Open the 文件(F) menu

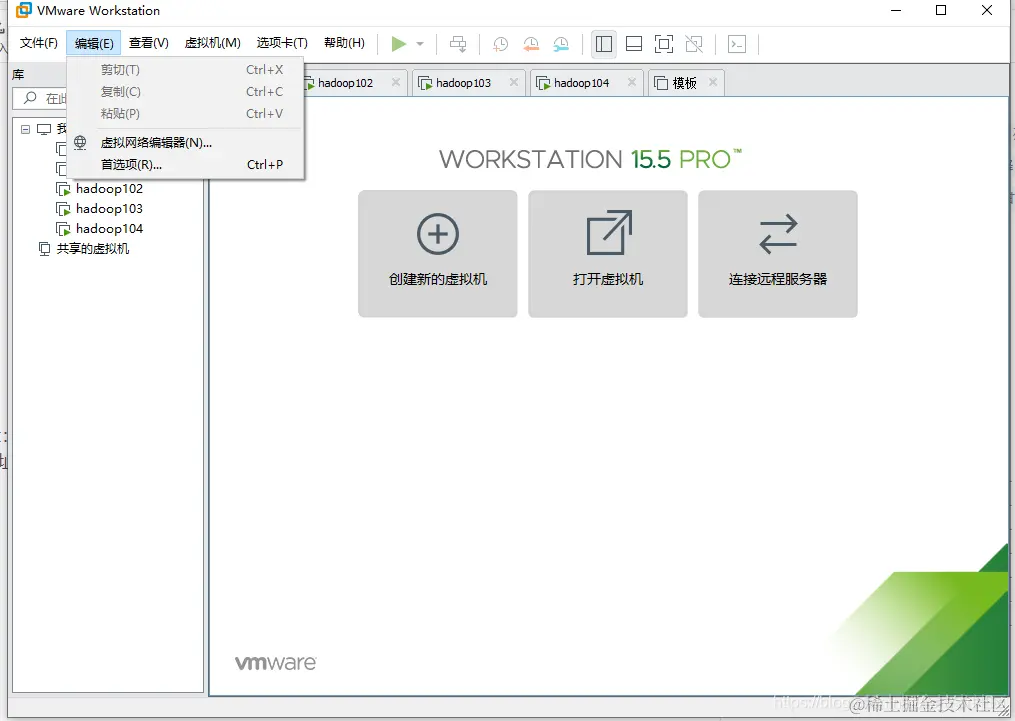38,43
